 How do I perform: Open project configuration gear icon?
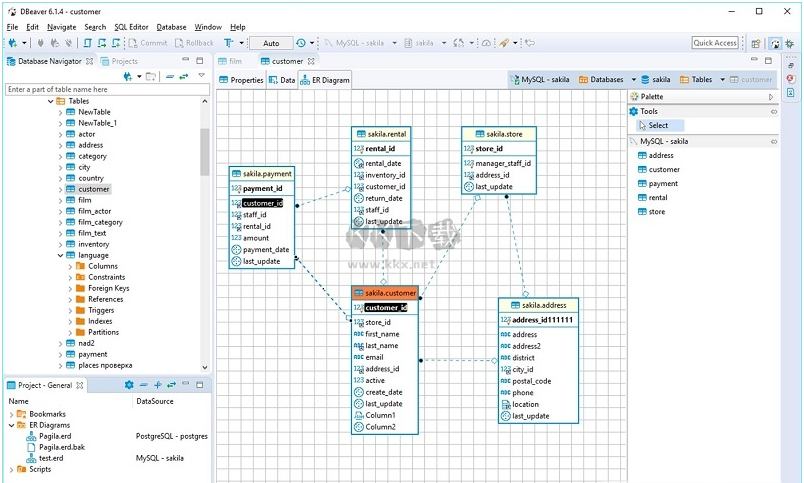point(129,385)
